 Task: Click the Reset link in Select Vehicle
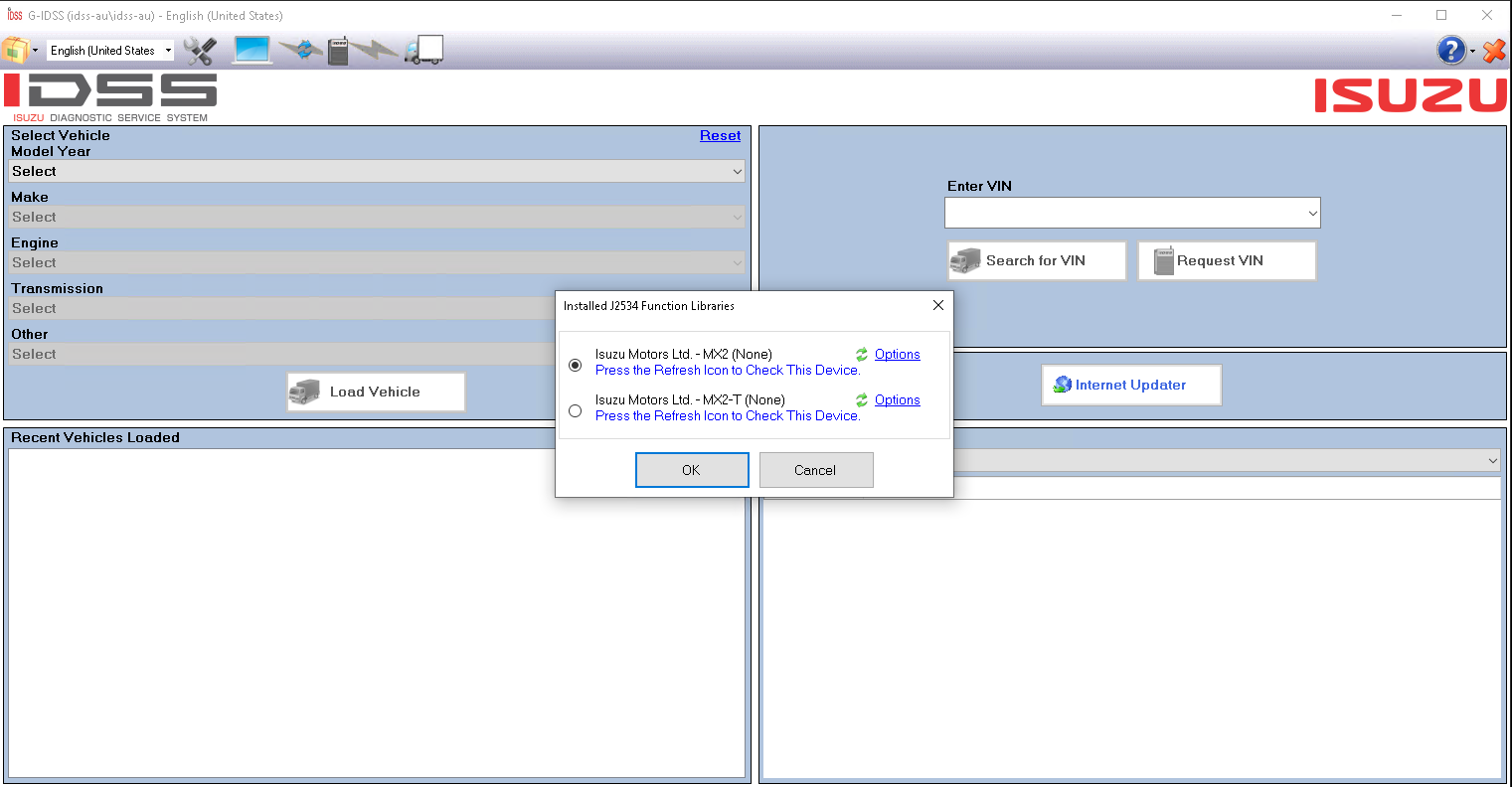[x=721, y=136]
